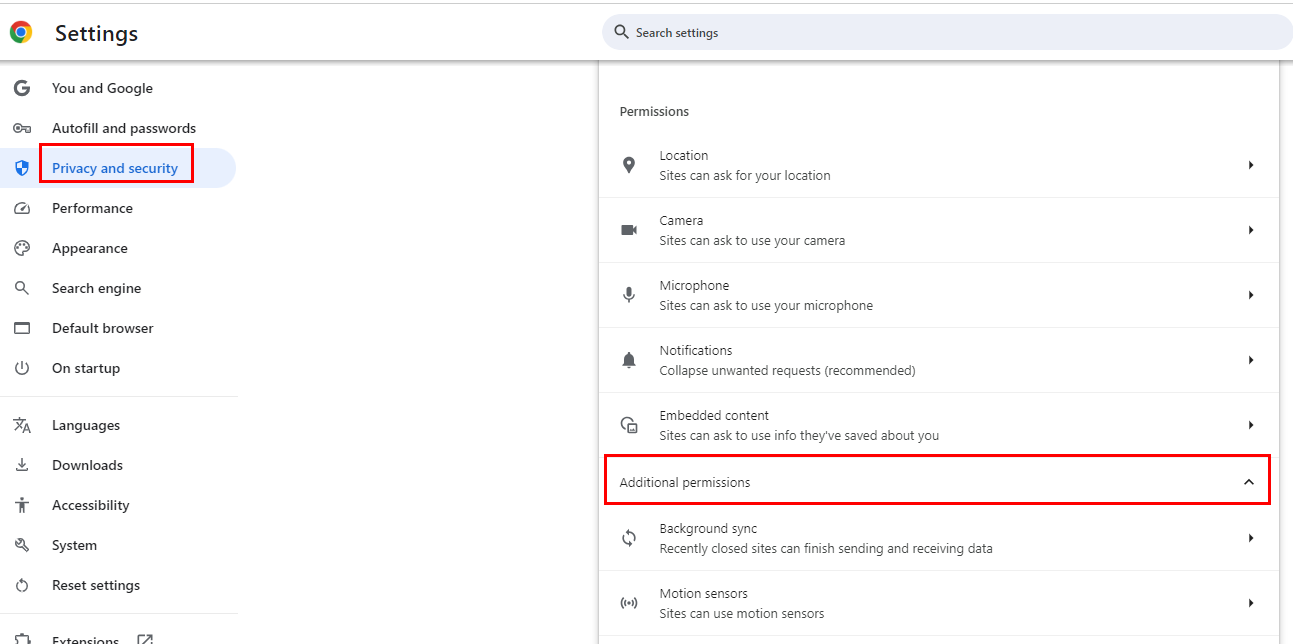
Task: Open Motion sensors via its arrow
Action: 1250,603
